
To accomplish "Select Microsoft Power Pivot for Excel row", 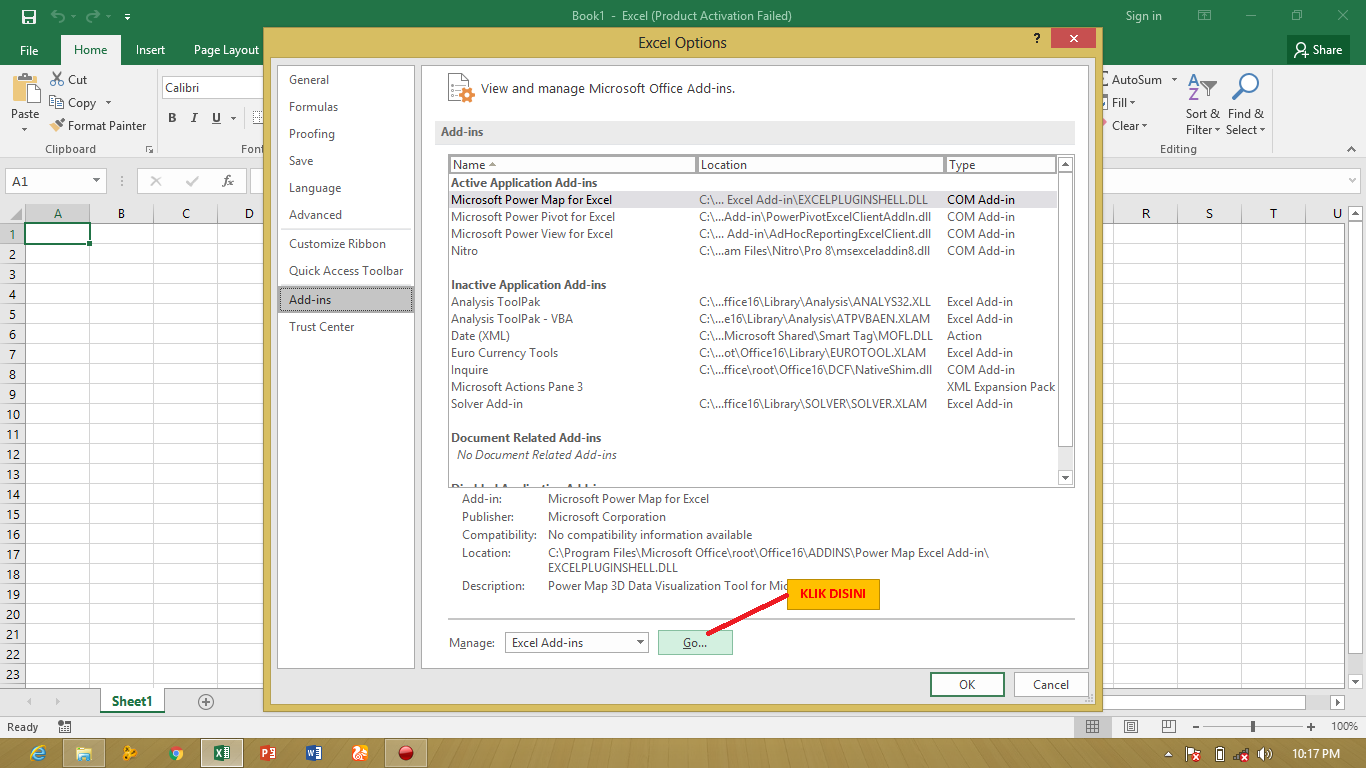I will click(x=753, y=217).
